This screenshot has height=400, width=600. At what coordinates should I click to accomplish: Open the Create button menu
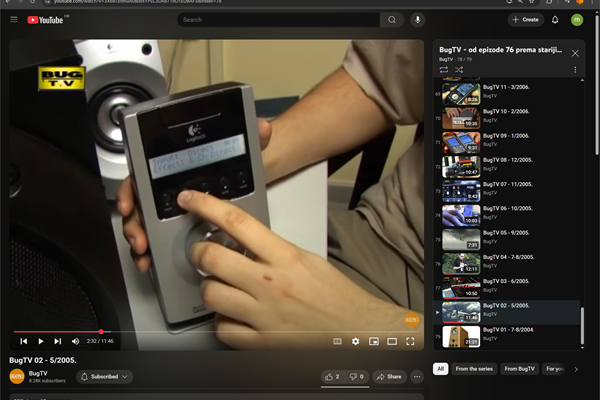(525, 19)
